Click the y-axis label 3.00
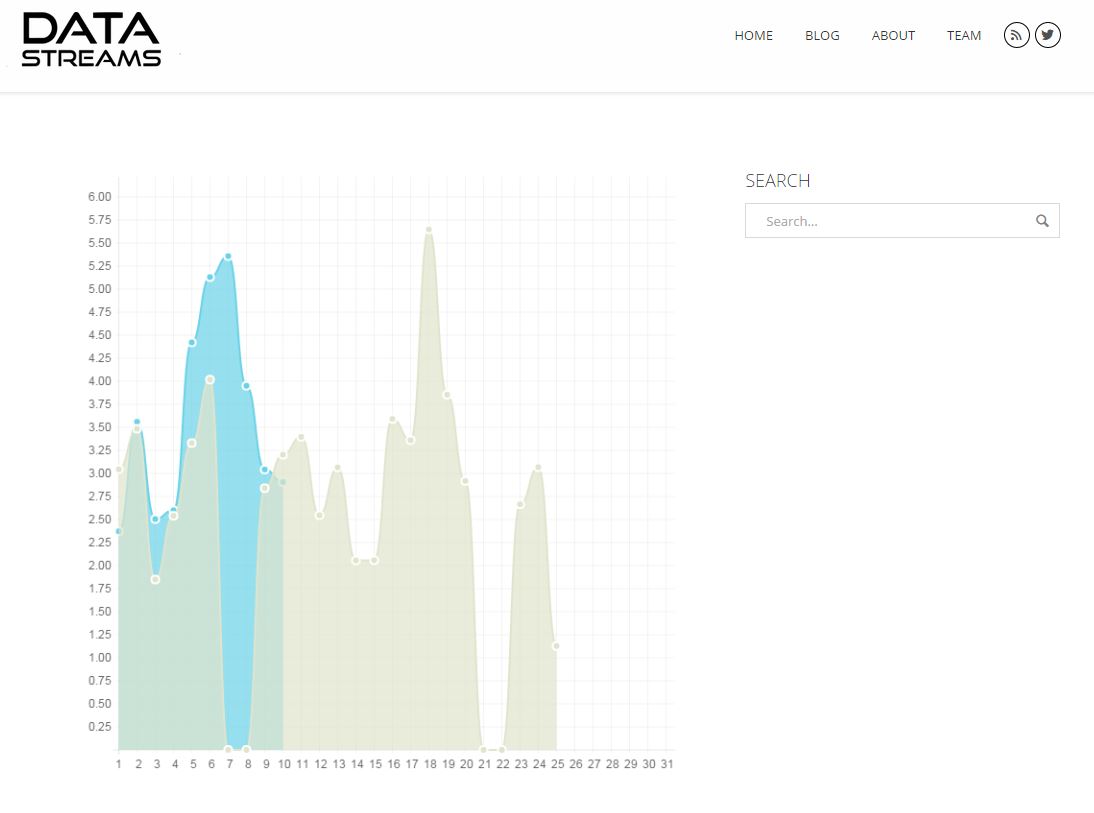 100,473
